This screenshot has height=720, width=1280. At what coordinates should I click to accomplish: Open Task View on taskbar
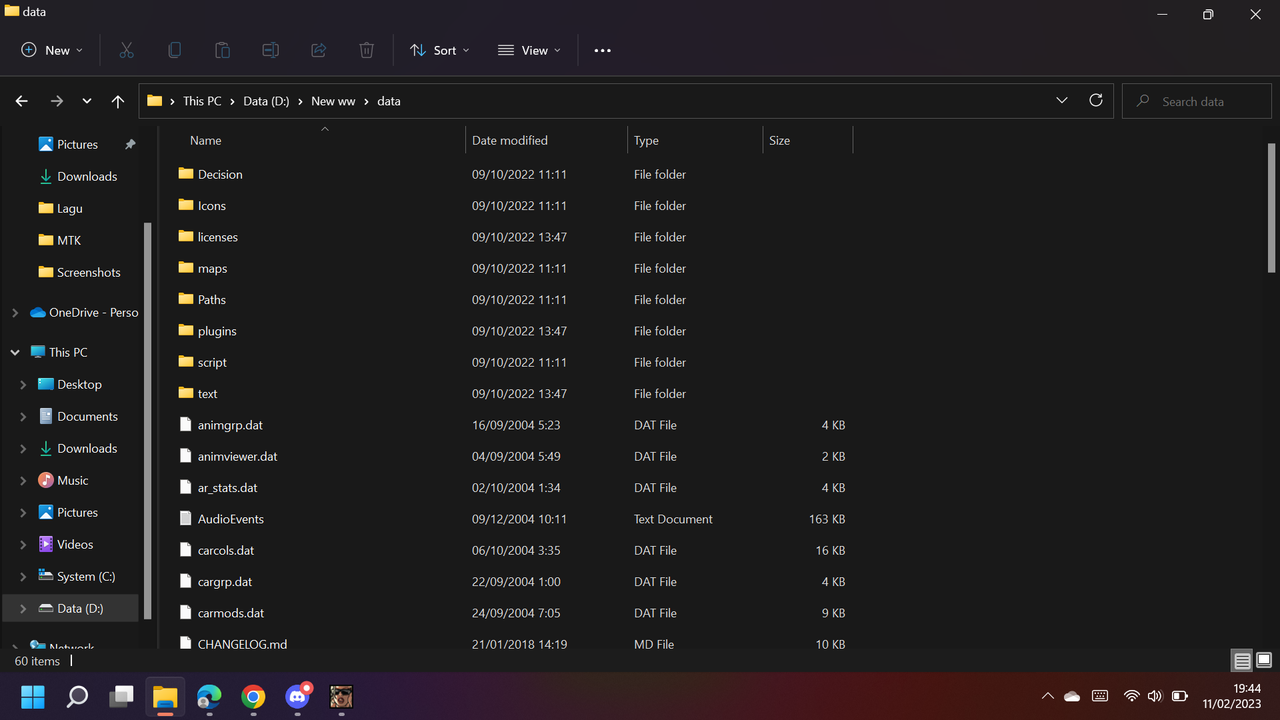pyautogui.click(x=121, y=696)
